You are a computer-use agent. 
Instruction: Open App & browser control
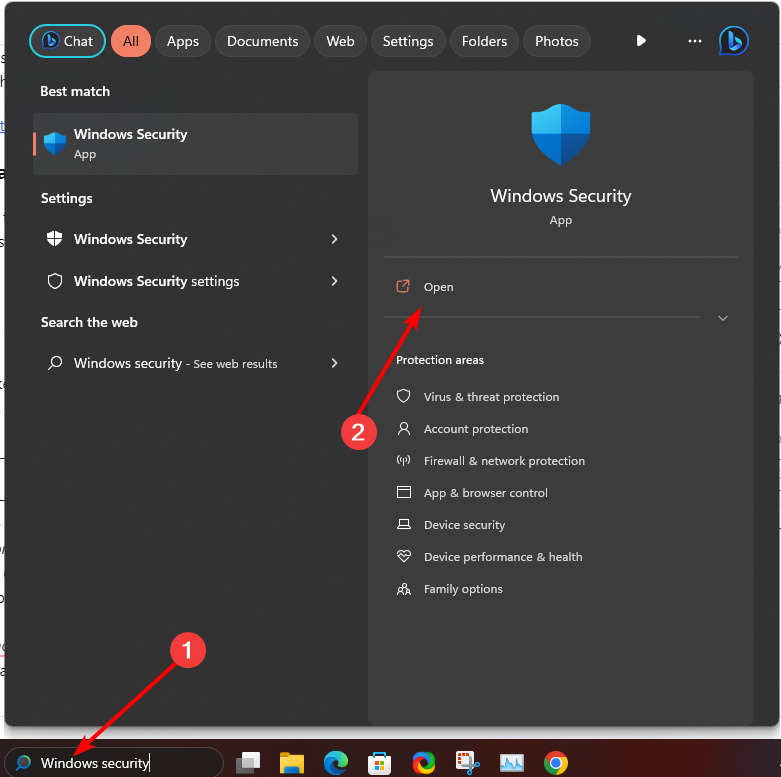point(486,493)
